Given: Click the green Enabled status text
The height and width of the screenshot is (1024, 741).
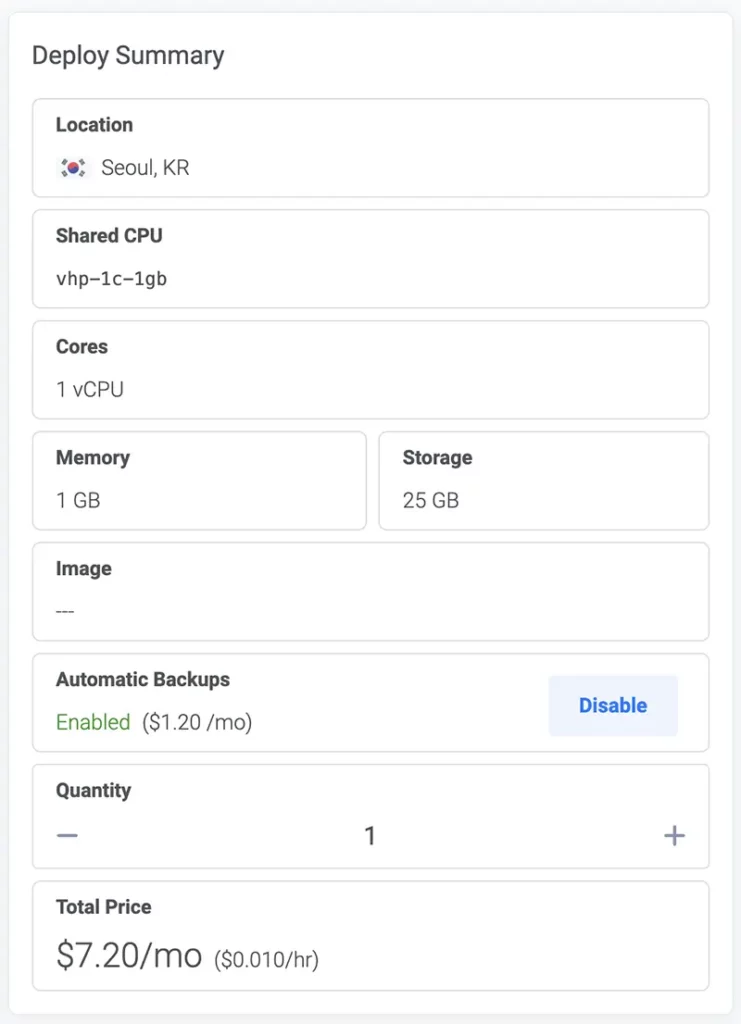Looking at the screenshot, I should pos(93,722).
